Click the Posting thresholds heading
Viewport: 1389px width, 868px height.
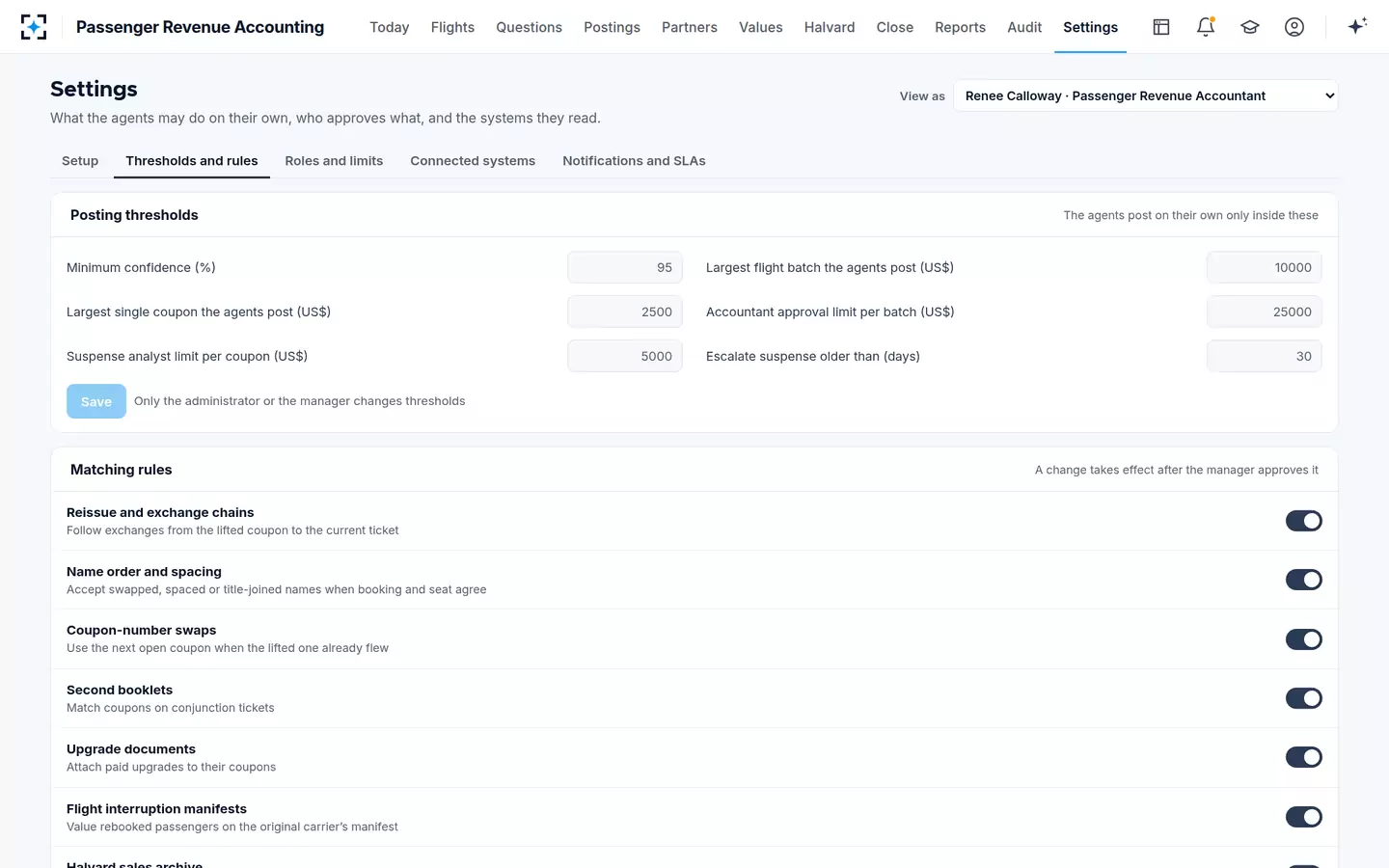[x=134, y=215]
